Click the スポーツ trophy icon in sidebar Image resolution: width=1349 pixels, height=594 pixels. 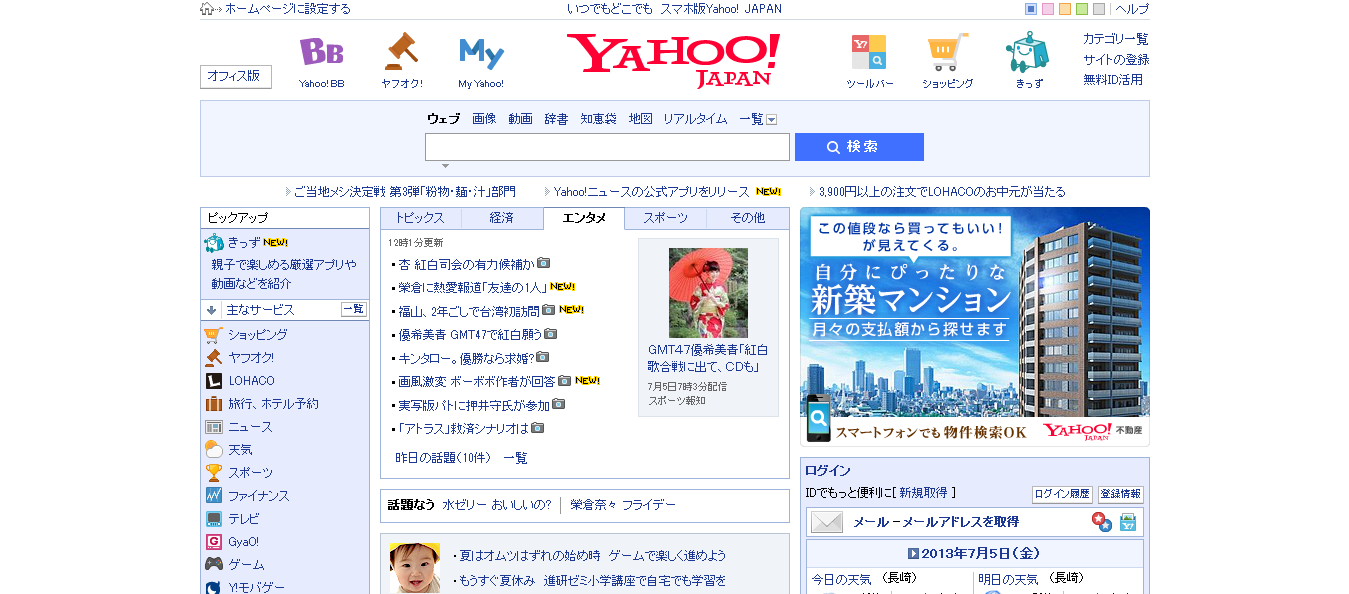click(213, 473)
